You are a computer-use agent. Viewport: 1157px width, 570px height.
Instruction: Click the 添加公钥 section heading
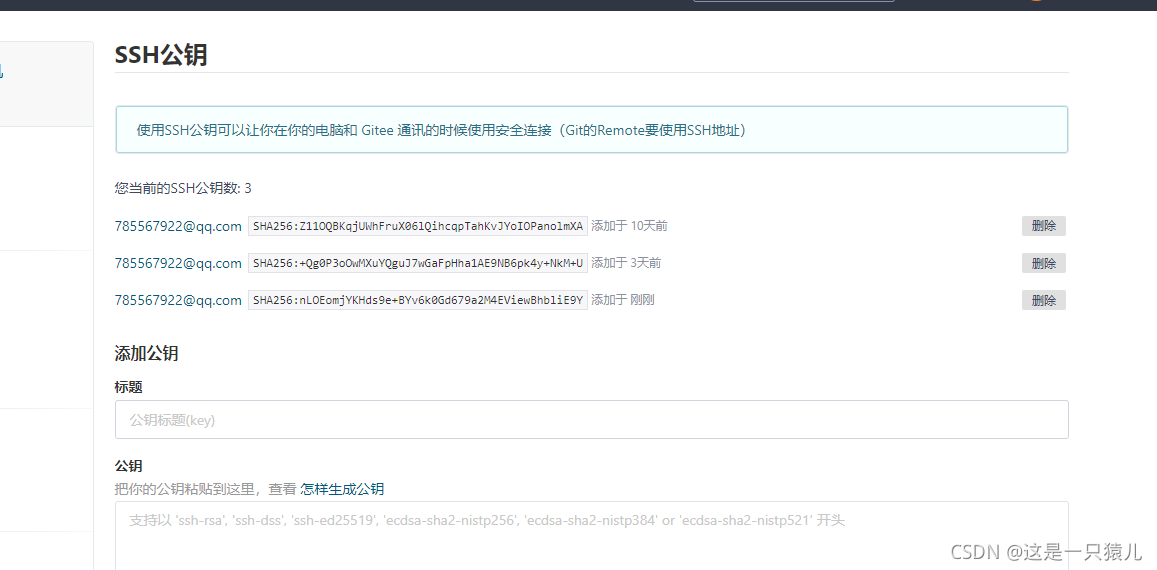tap(146, 353)
